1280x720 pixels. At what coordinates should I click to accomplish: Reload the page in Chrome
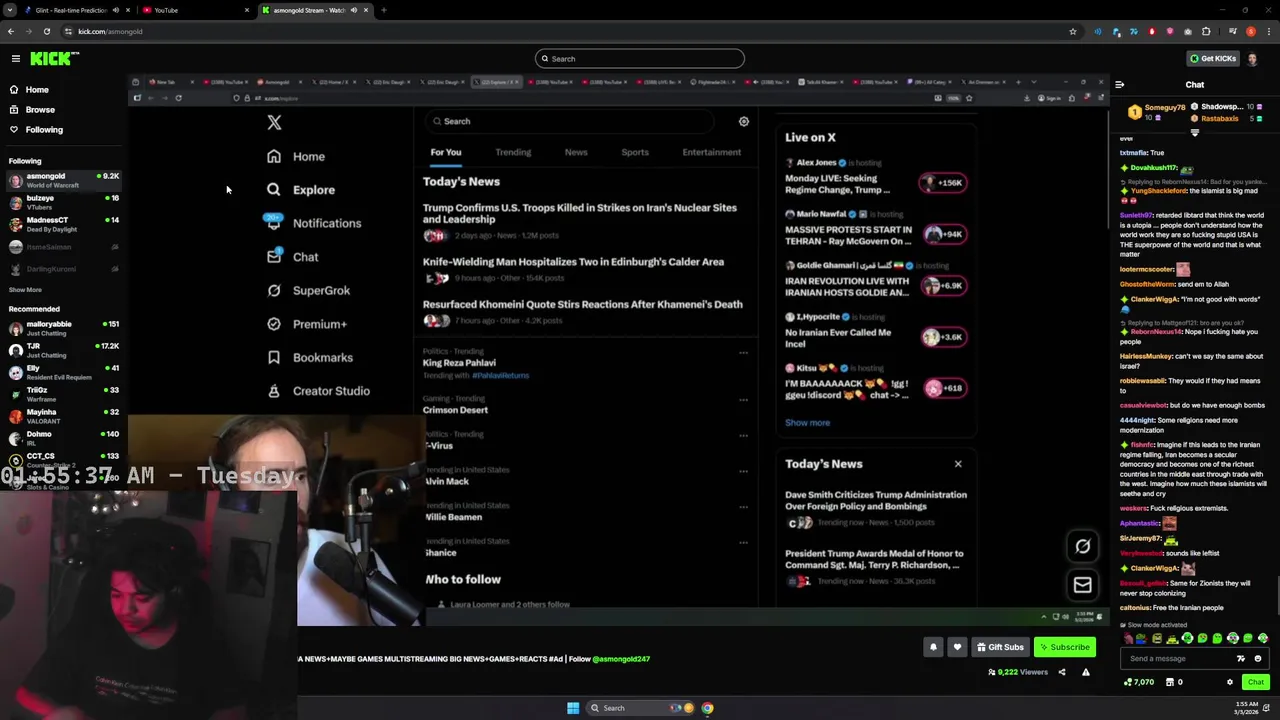point(46,31)
